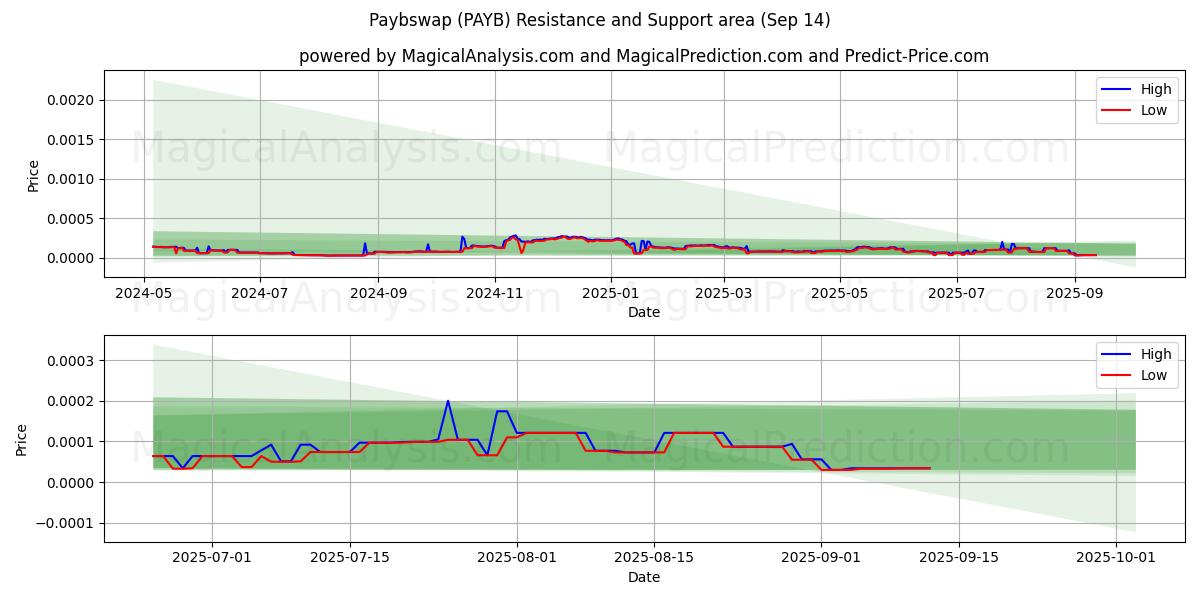Click the '2025-09' x-axis label on top chart
Screen dimensions: 1200x600
coord(1074,294)
